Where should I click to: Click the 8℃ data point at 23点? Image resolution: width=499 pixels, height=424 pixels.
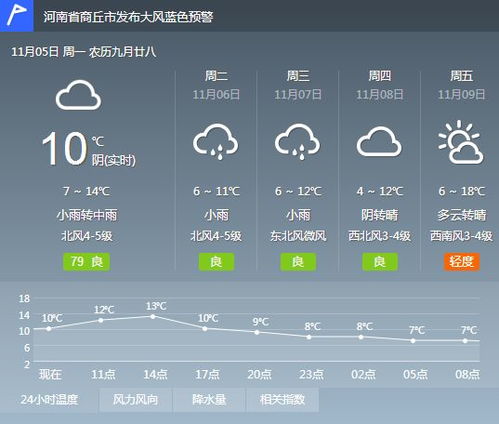coord(309,337)
